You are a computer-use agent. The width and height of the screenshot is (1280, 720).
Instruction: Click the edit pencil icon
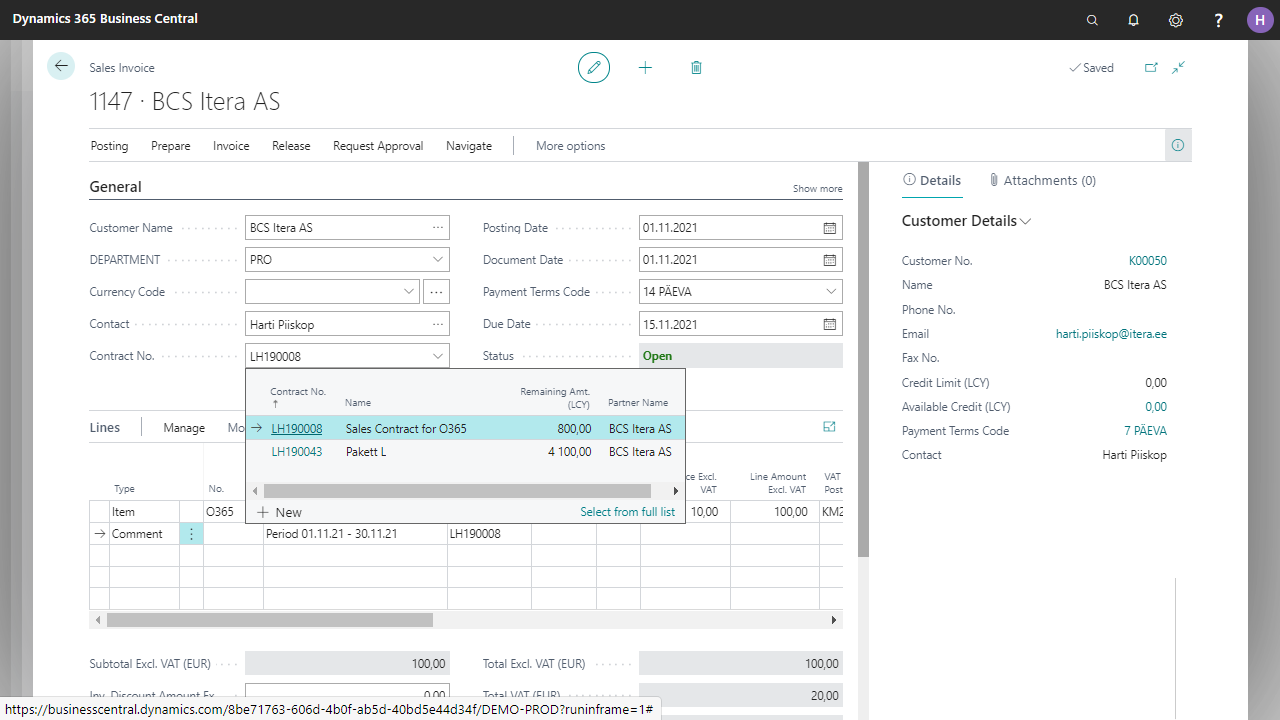click(x=594, y=67)
